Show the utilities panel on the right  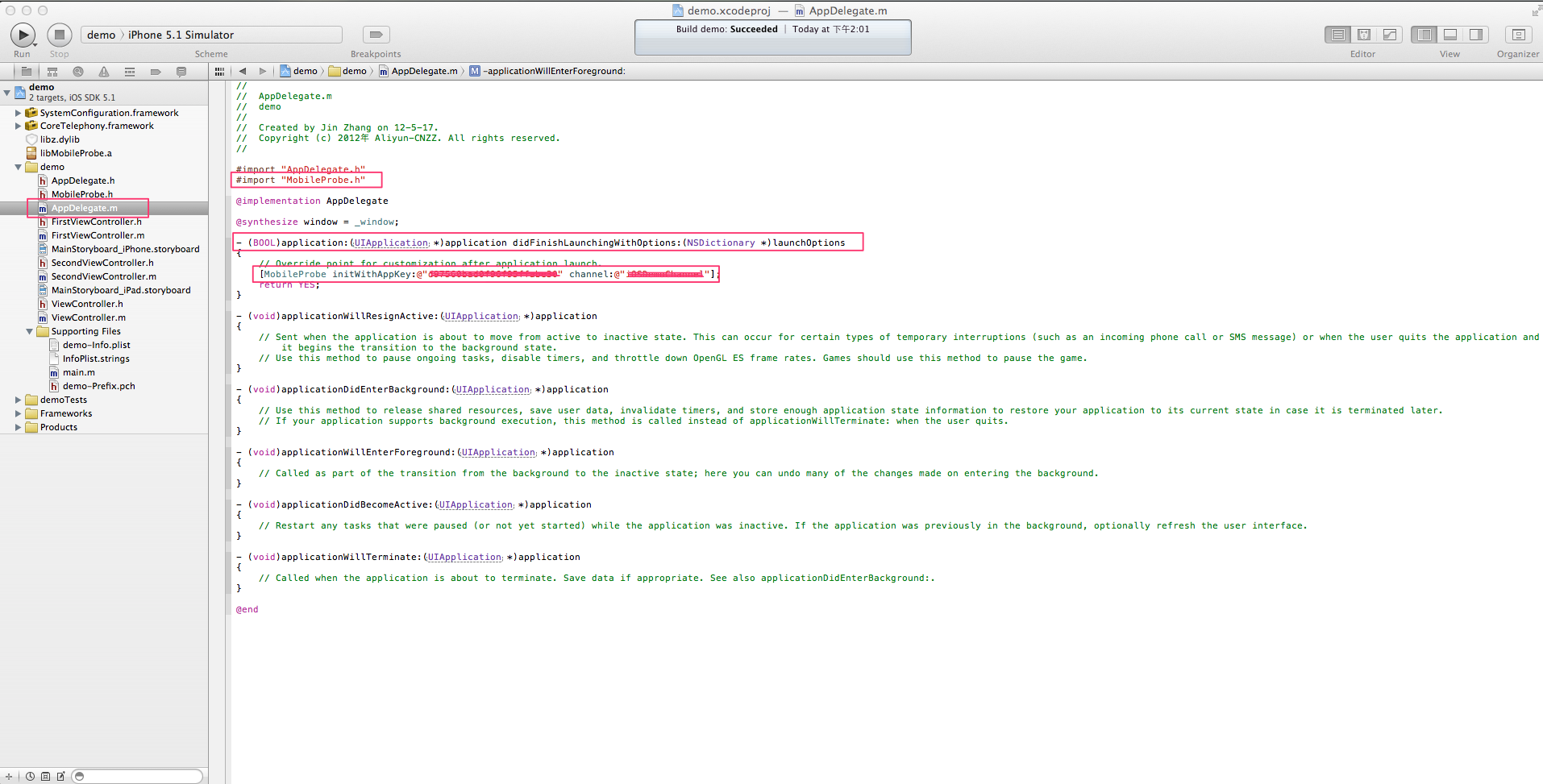tap(1475, 35)
